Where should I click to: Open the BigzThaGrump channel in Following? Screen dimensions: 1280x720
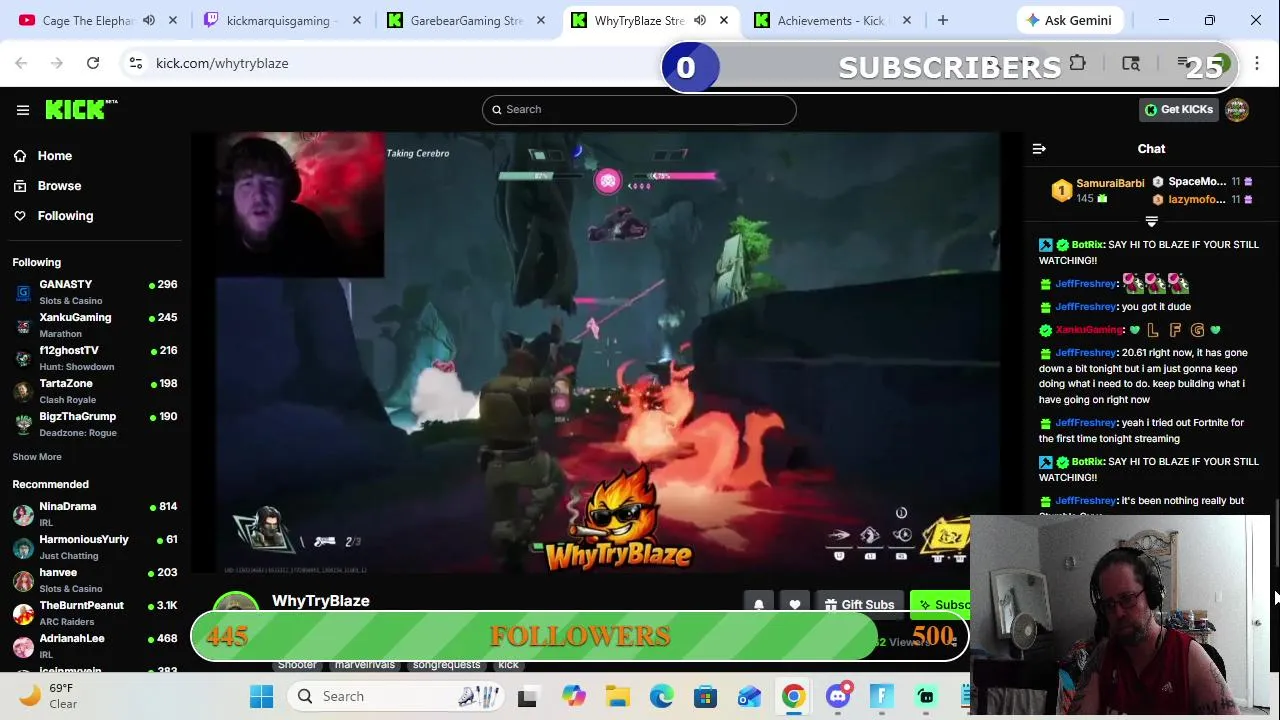point(96,424)
